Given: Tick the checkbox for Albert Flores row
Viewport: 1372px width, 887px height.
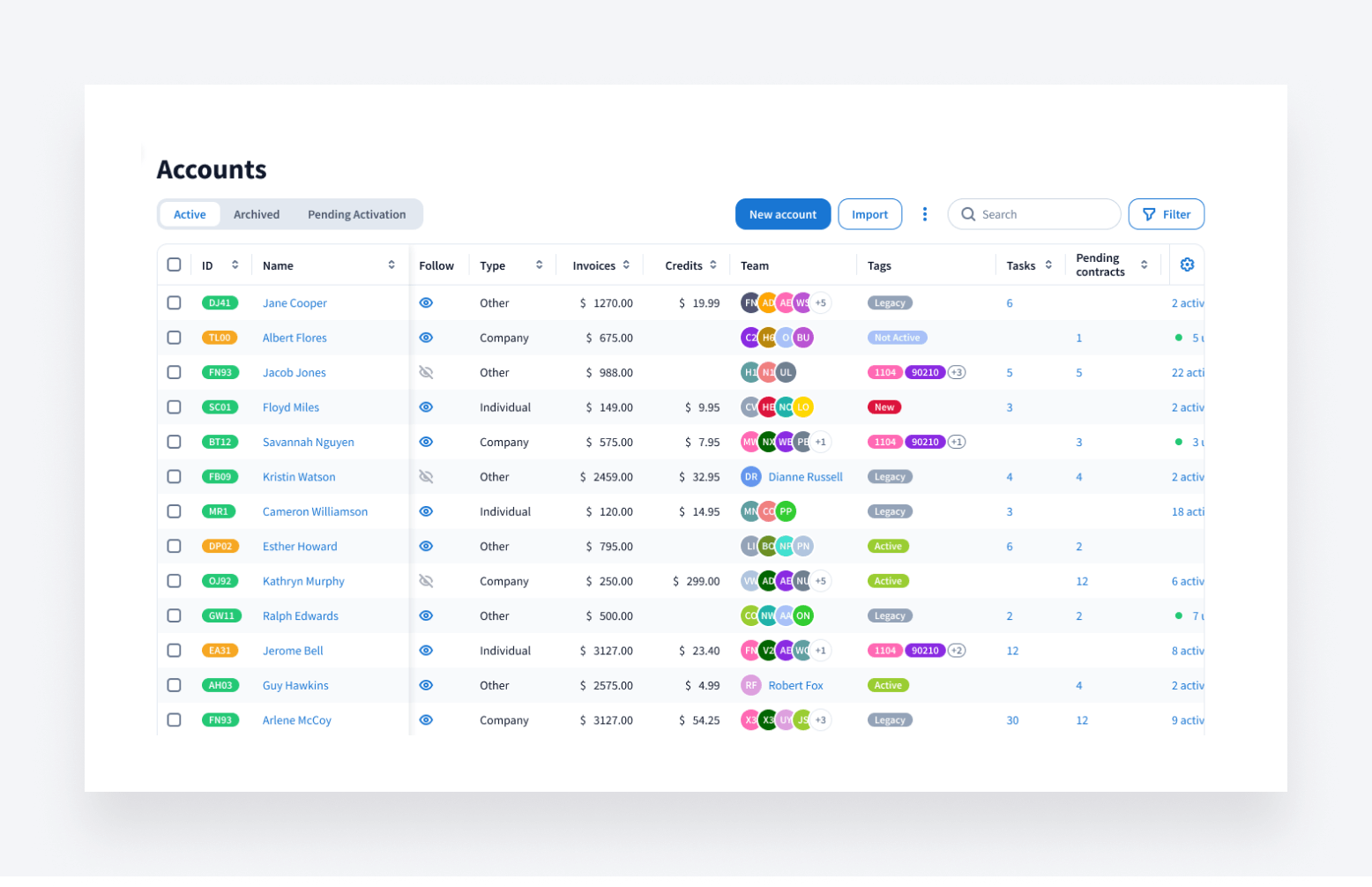Looking at the screenshot, I should (x=174, y=338).
